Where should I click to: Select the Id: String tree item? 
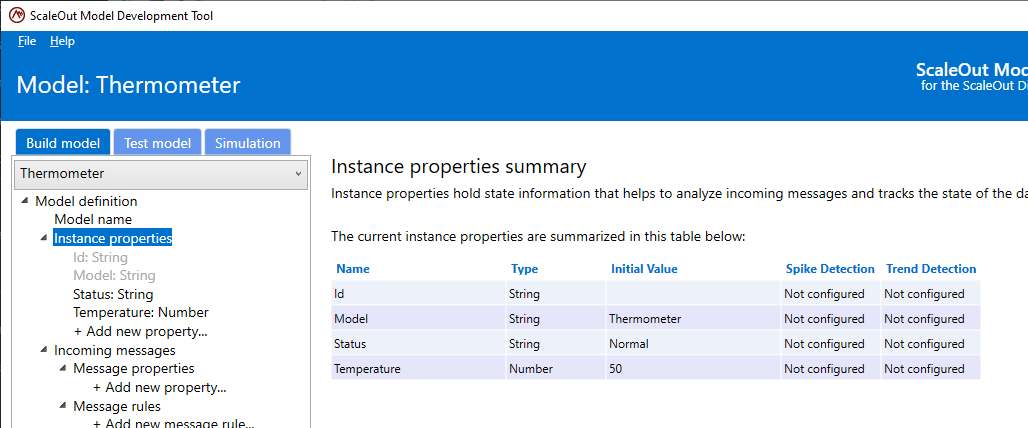(x=100, y=258)
